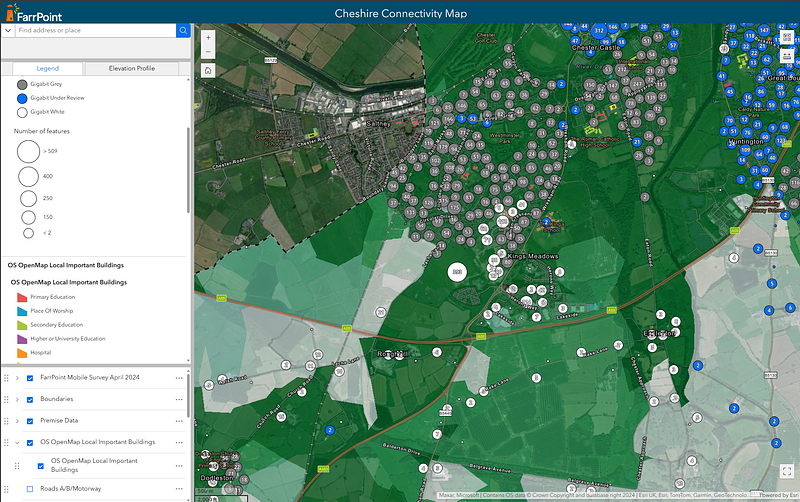Select the Legend tab
Viewport: 800px width, 502px height.
tap(48, 68)
